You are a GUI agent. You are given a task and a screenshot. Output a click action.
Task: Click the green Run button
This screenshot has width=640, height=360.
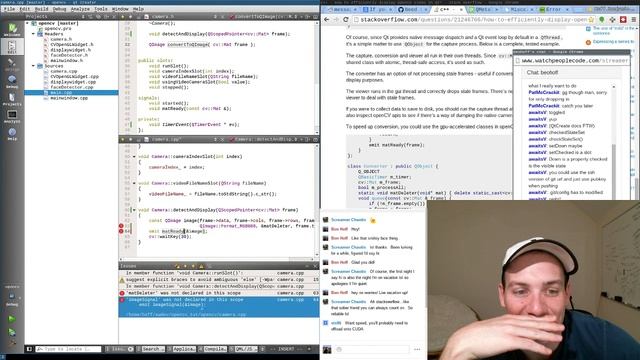tap(12, 319)
